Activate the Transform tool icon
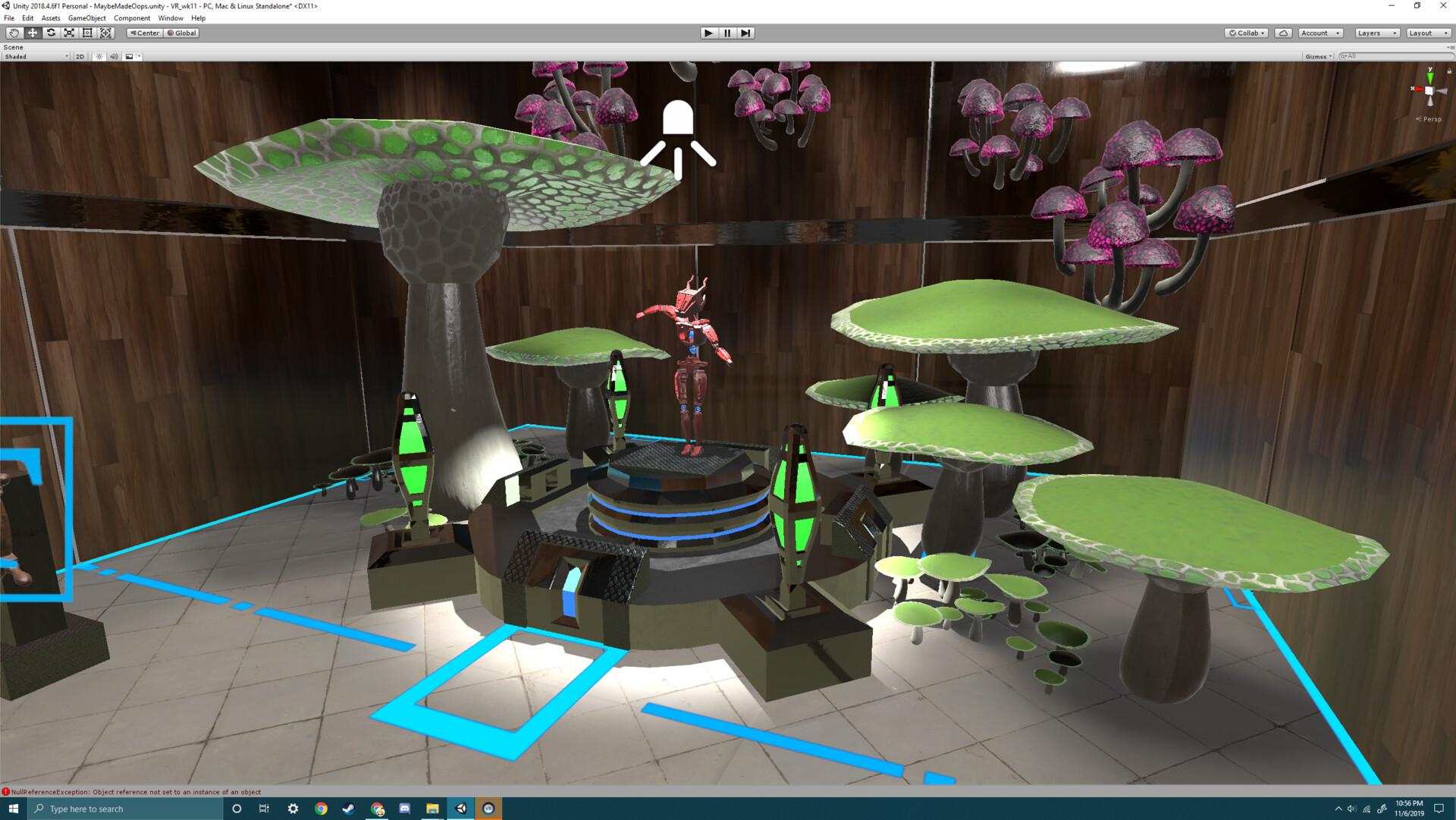 pos(105,33)
